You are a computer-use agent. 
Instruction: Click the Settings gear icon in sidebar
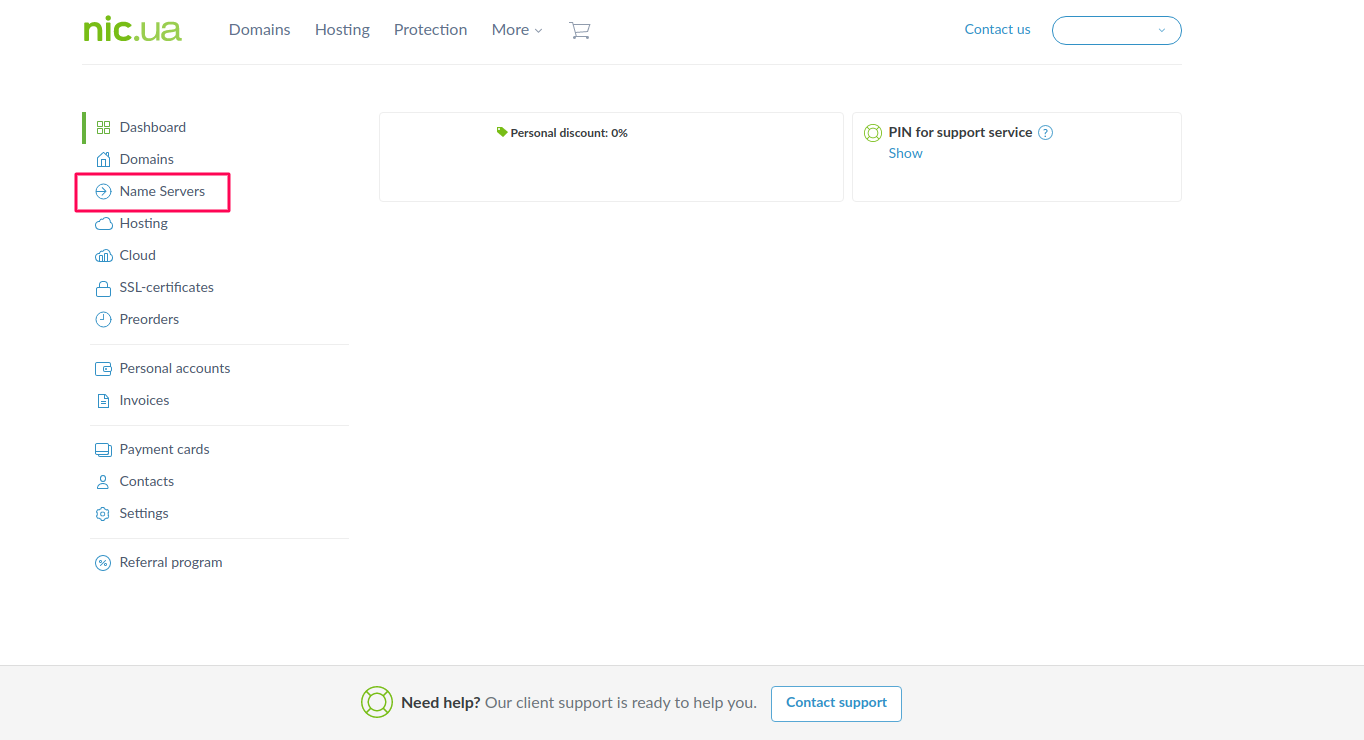point(103,513)
